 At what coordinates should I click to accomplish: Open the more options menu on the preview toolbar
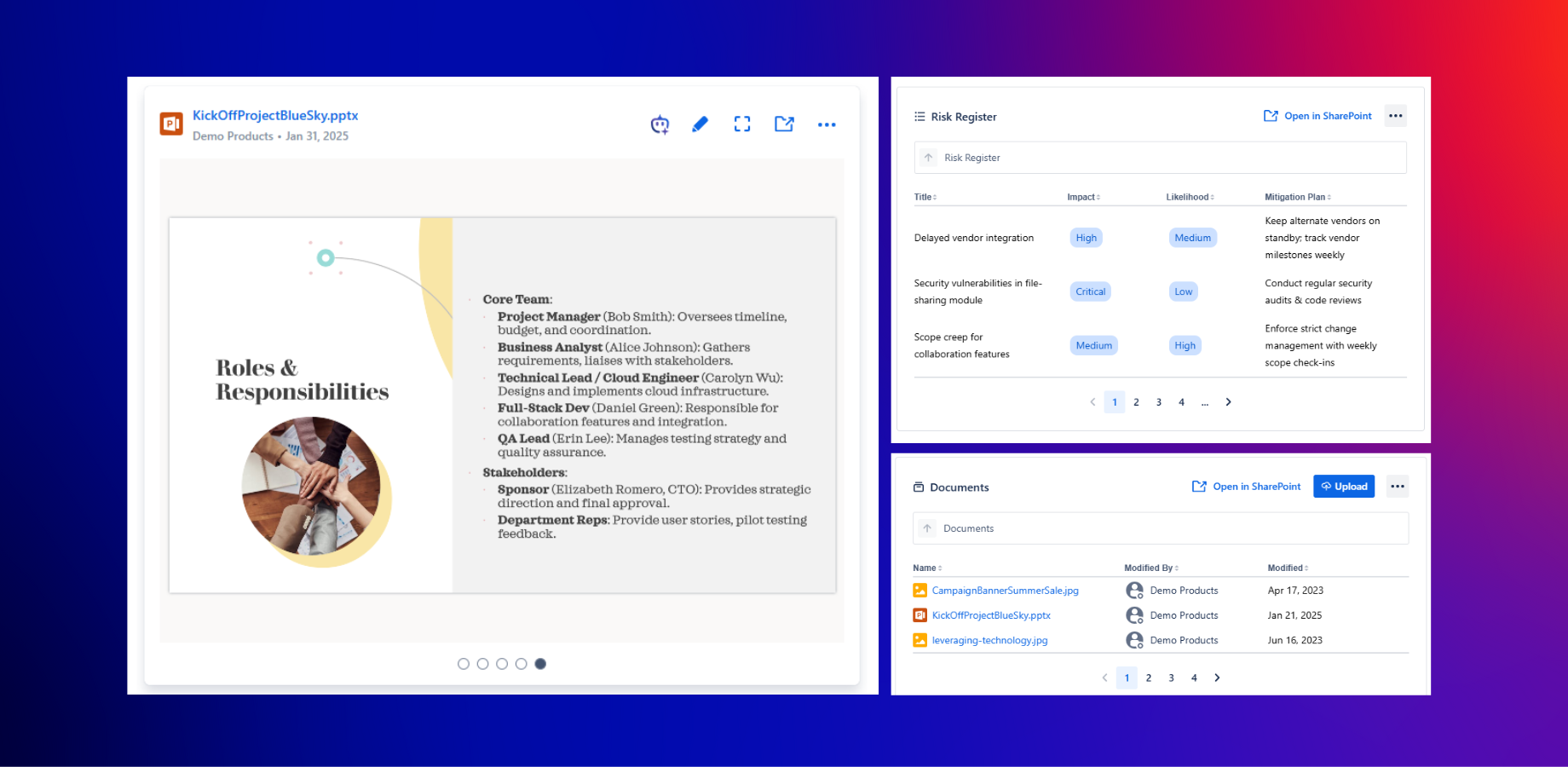(827, 124)
